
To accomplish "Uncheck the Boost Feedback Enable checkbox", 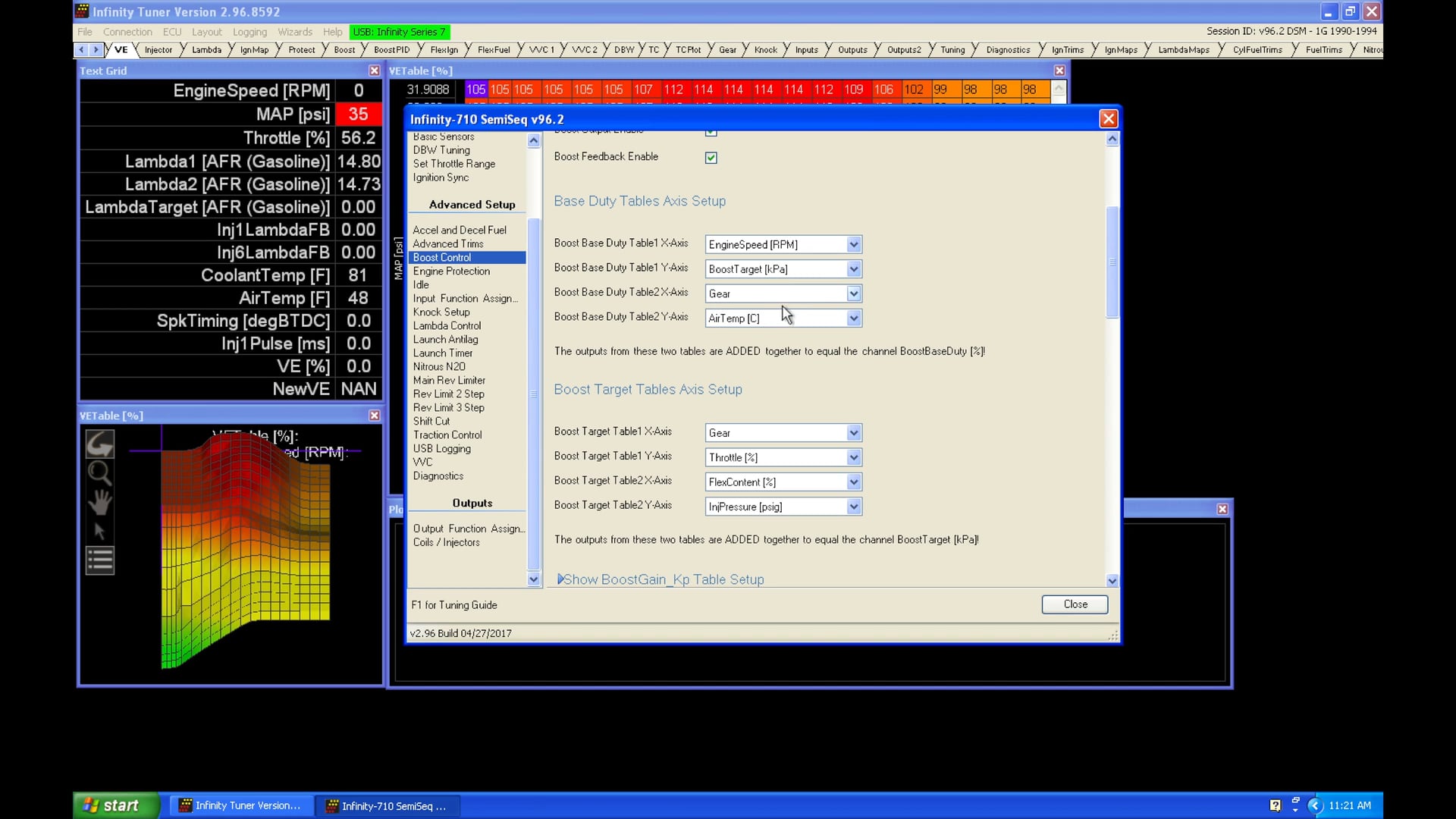I will [711, 157].
